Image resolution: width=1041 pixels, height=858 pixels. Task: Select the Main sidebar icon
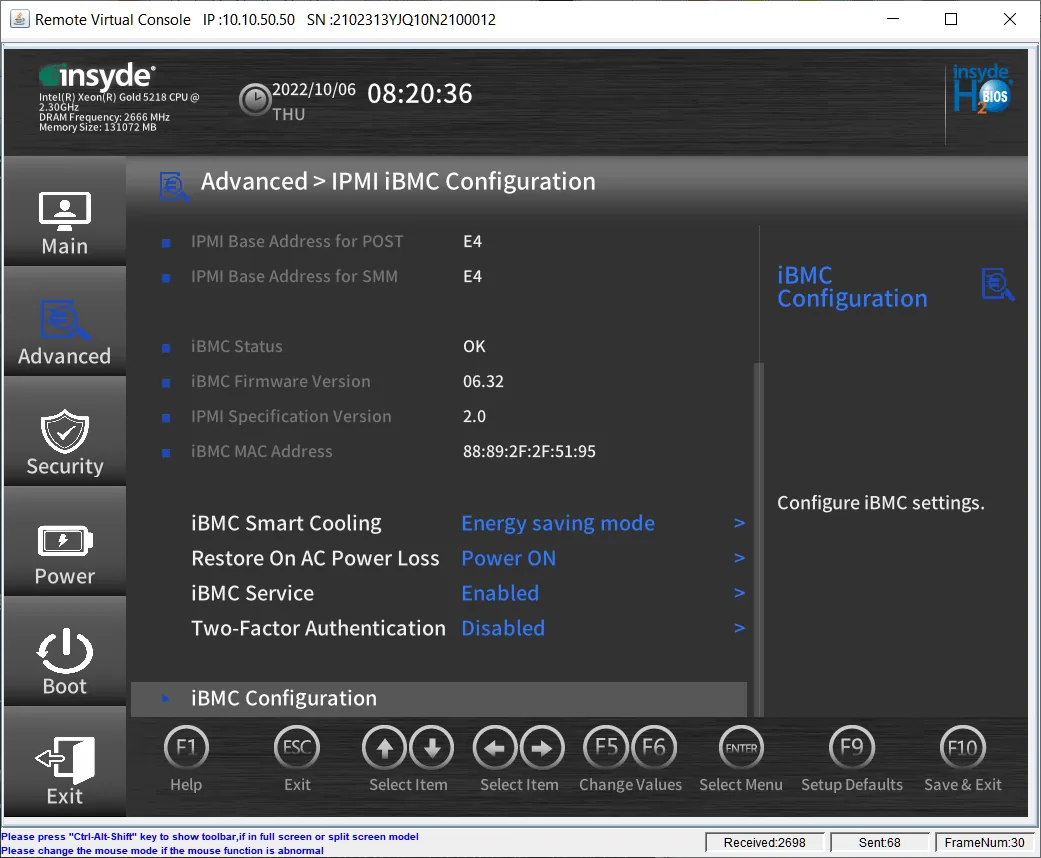(64, 212)
